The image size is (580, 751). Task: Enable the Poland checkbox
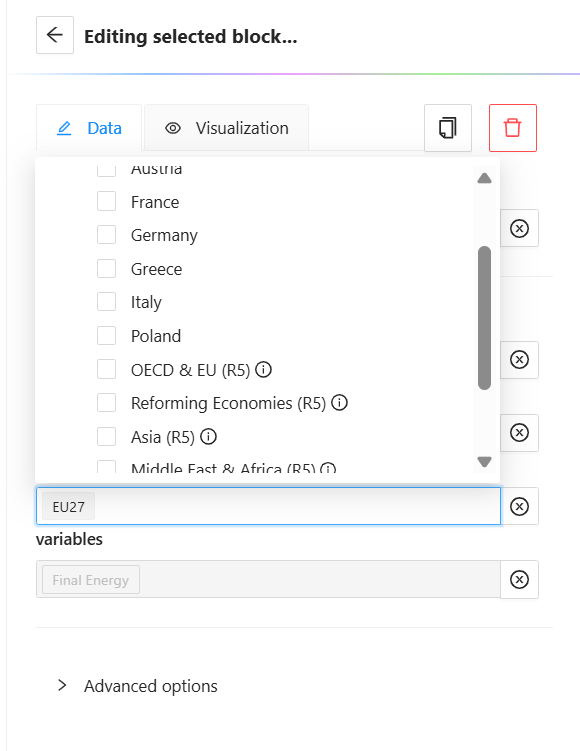pyautogui.click(x=106, y=335)
